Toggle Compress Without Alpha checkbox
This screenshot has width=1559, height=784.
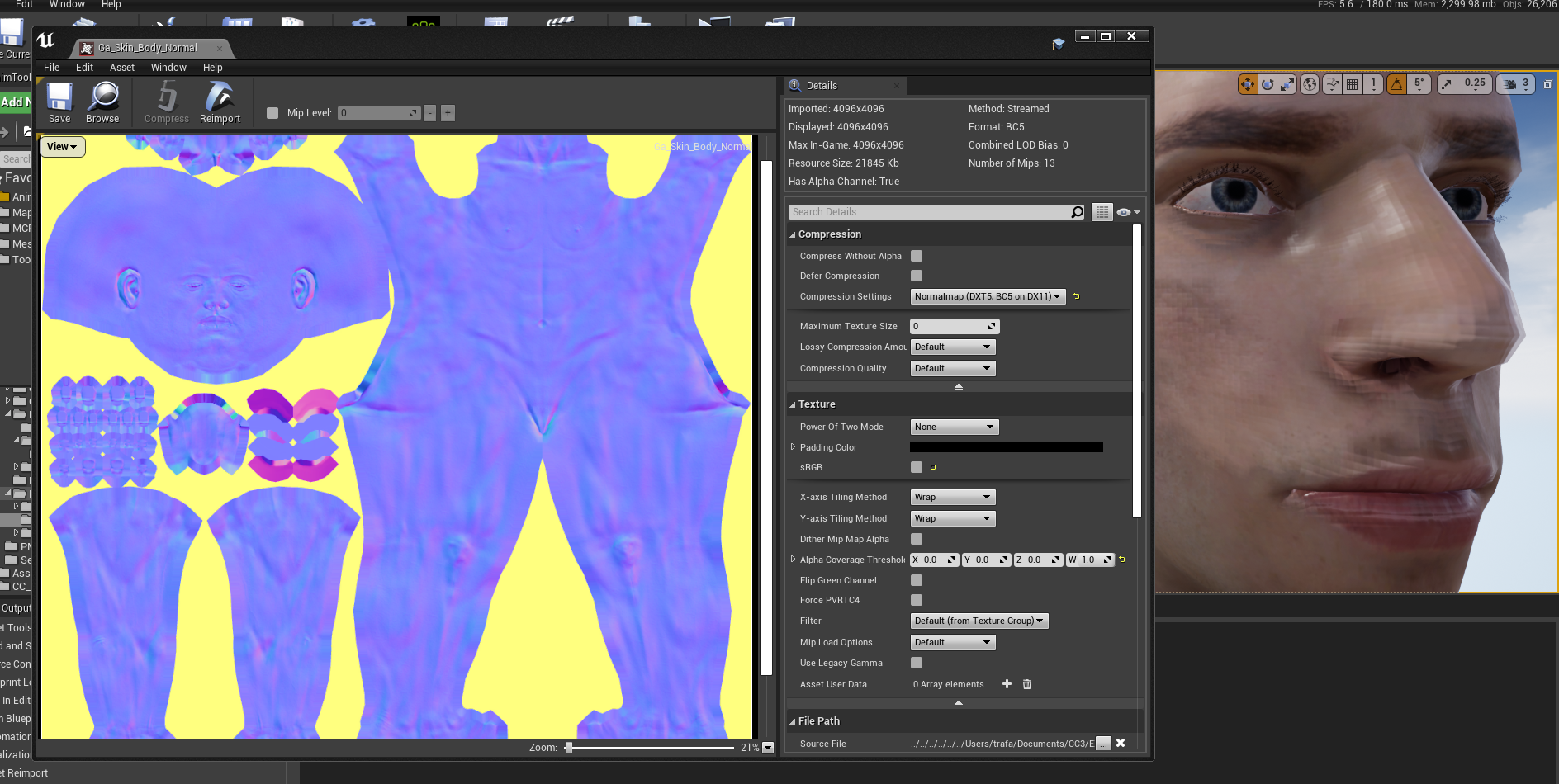tap(917, 256)
